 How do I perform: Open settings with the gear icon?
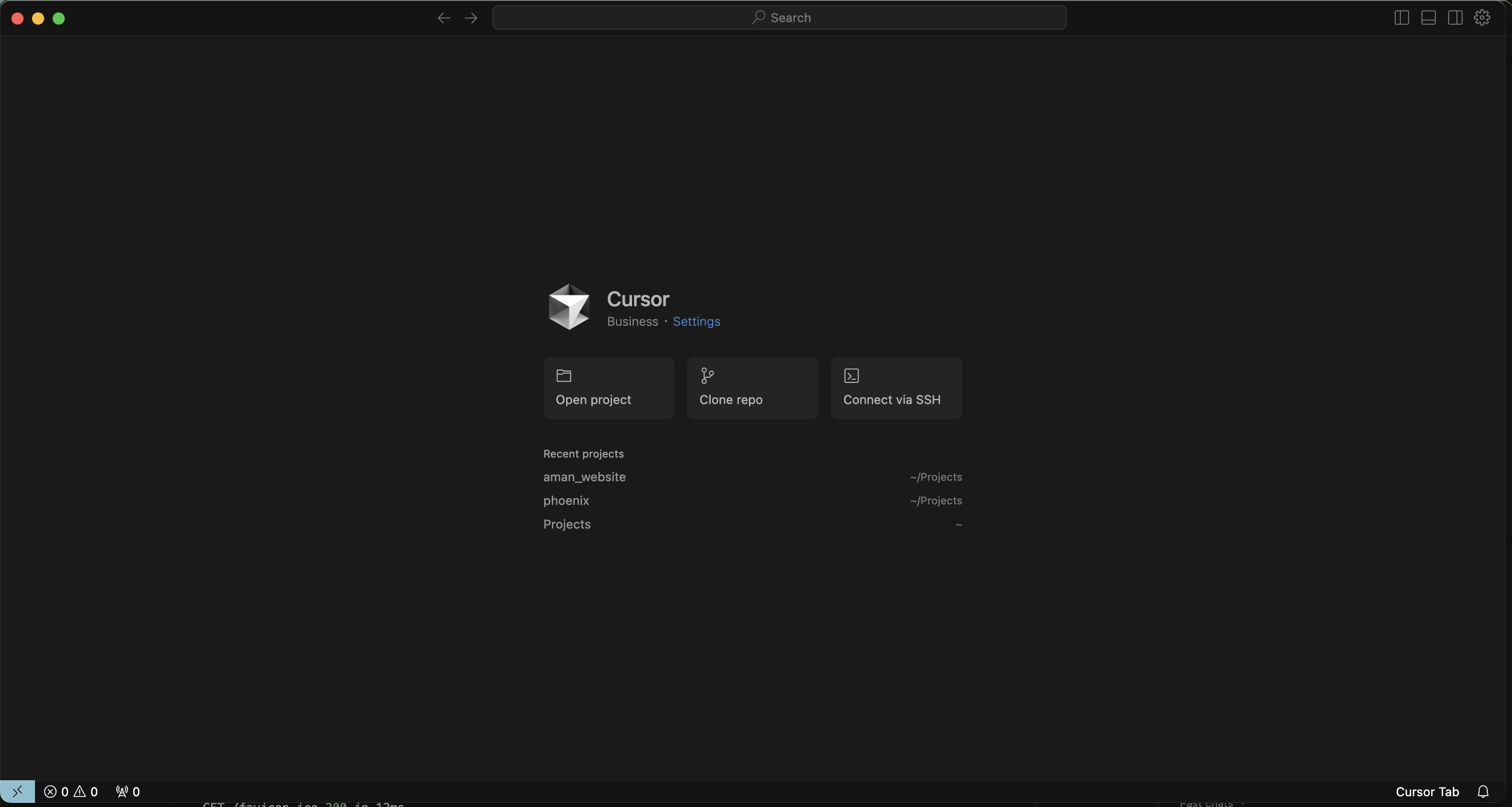click(1482, 17)
